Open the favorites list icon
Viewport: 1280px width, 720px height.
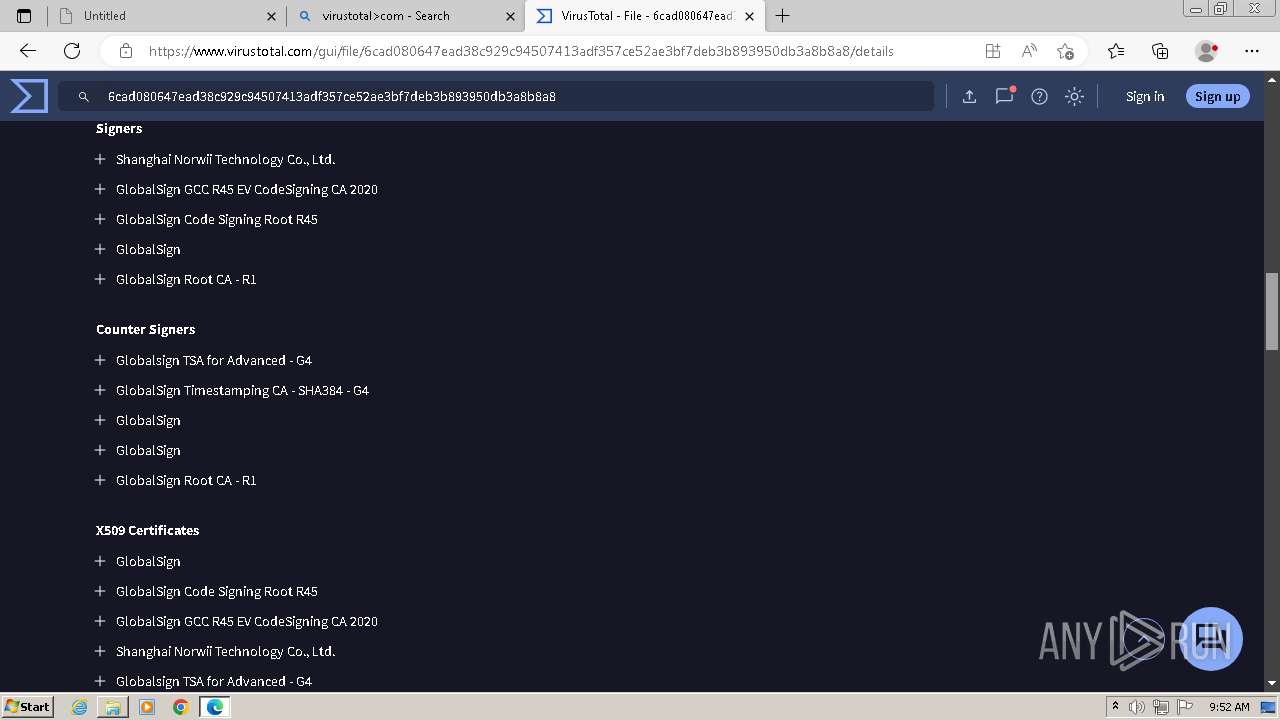[1116, 51]
